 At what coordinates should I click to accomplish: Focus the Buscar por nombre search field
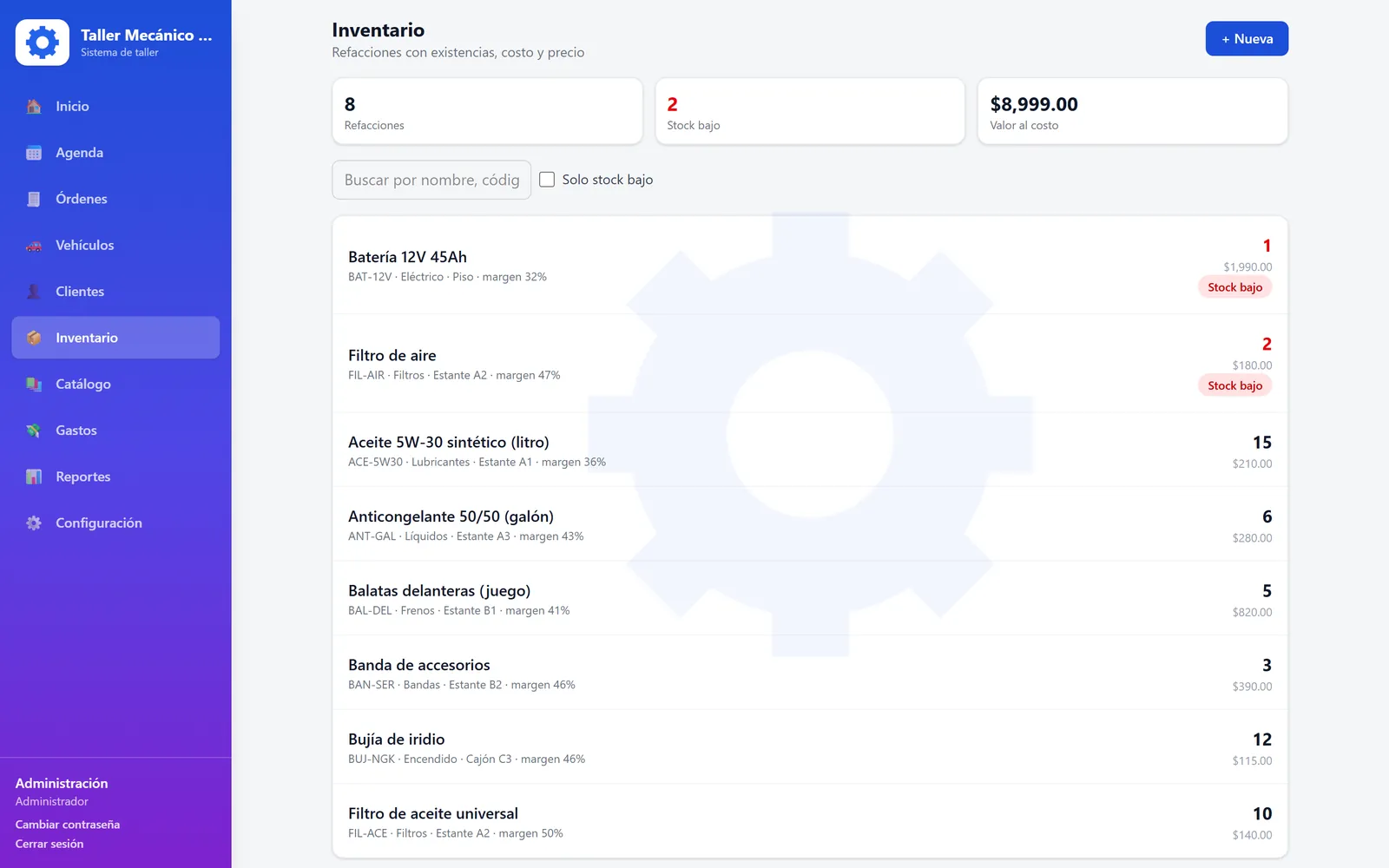(431, 180)
